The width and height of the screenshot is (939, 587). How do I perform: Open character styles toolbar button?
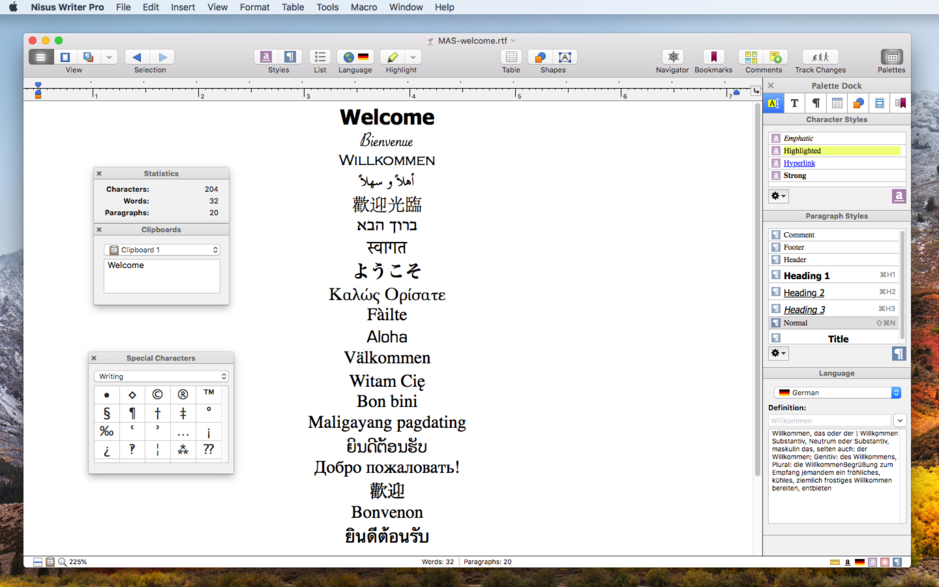(266, 57)
